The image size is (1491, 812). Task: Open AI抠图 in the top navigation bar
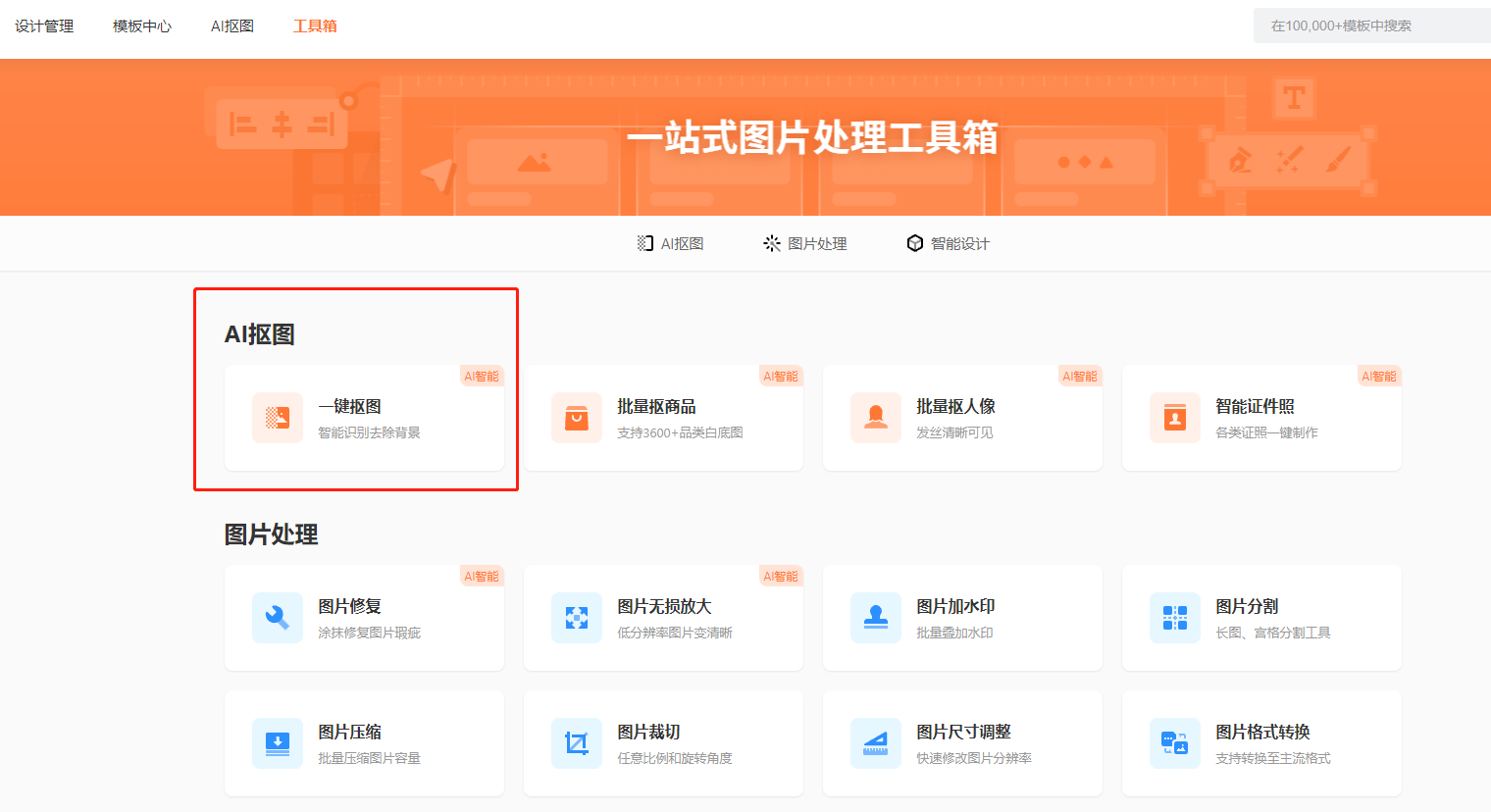[232, 26]
